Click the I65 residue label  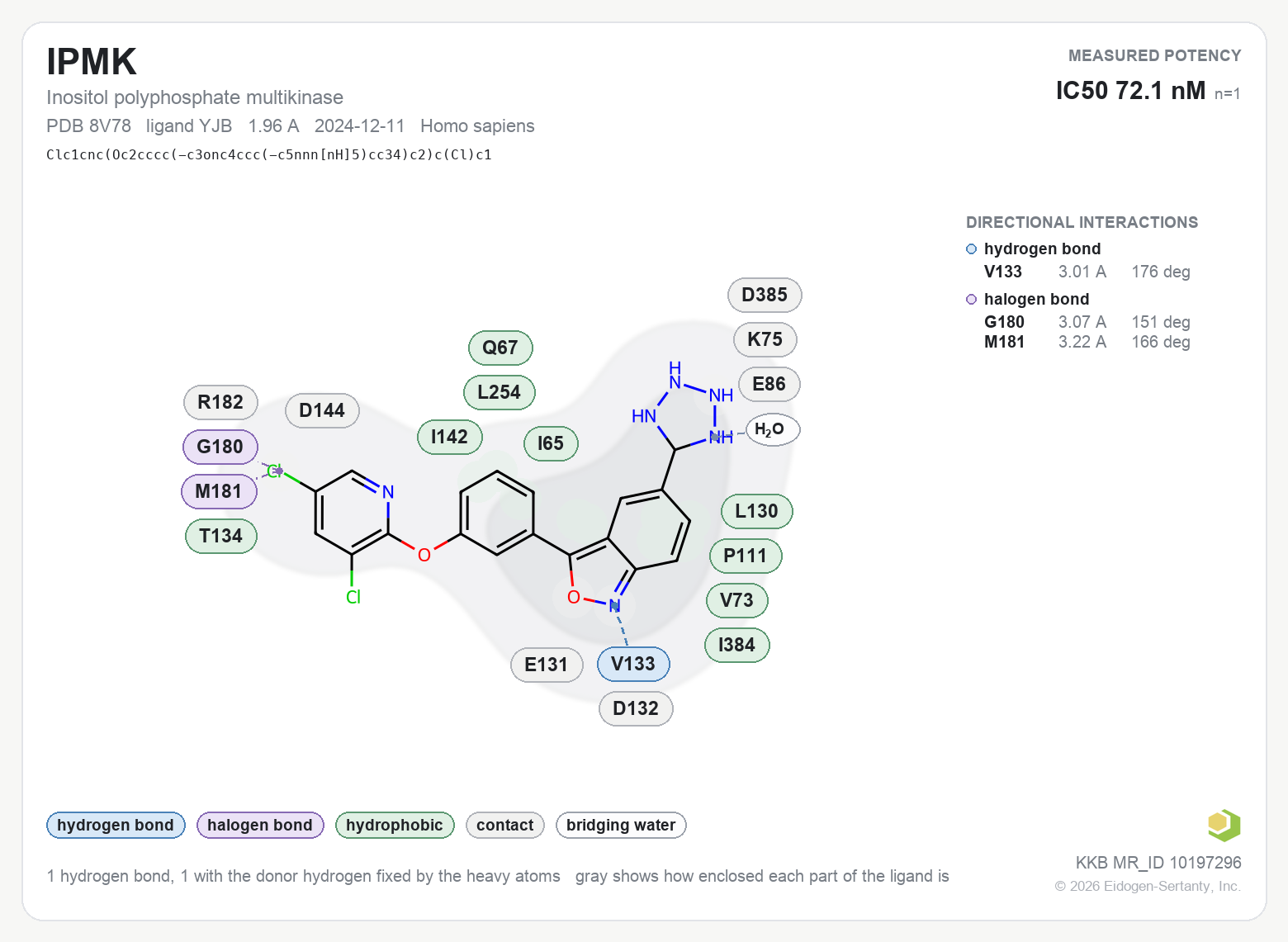(551, 443)
